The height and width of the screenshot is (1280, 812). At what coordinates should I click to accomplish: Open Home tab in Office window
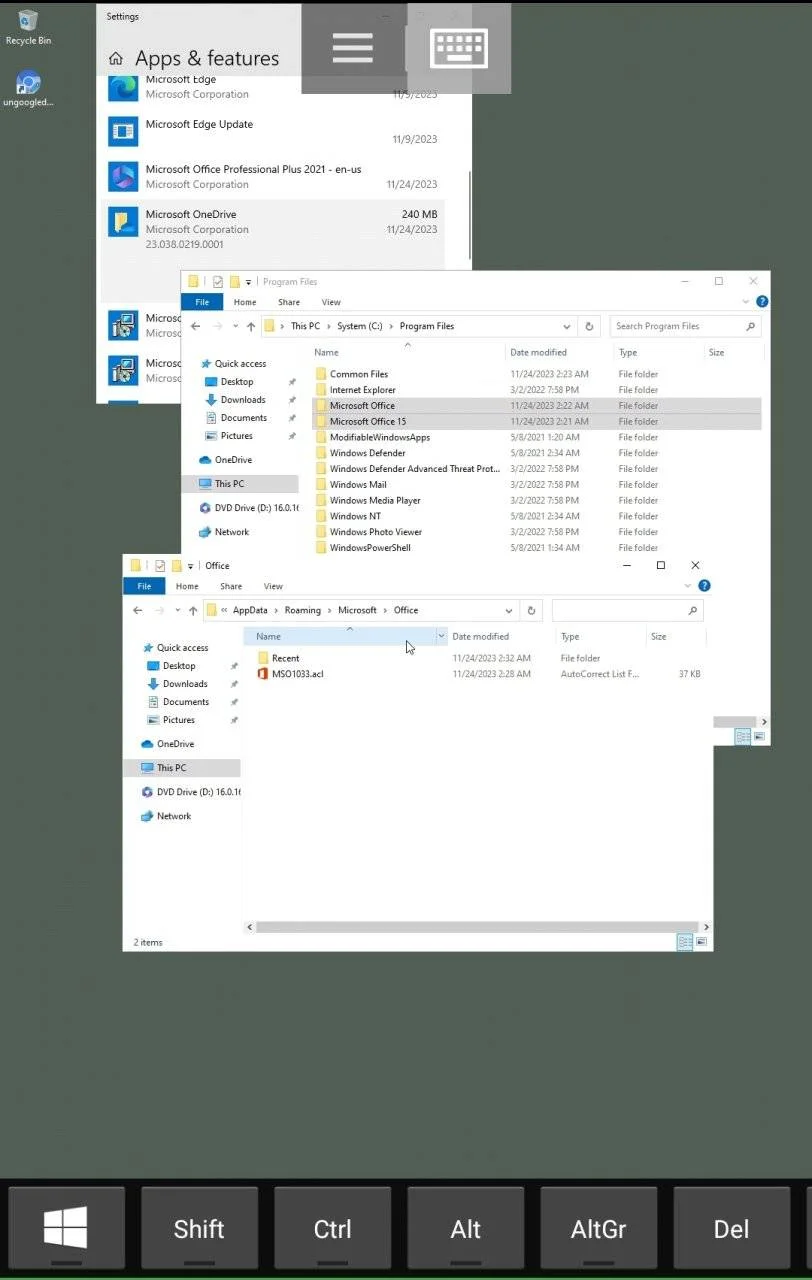(x=187, y=586)
